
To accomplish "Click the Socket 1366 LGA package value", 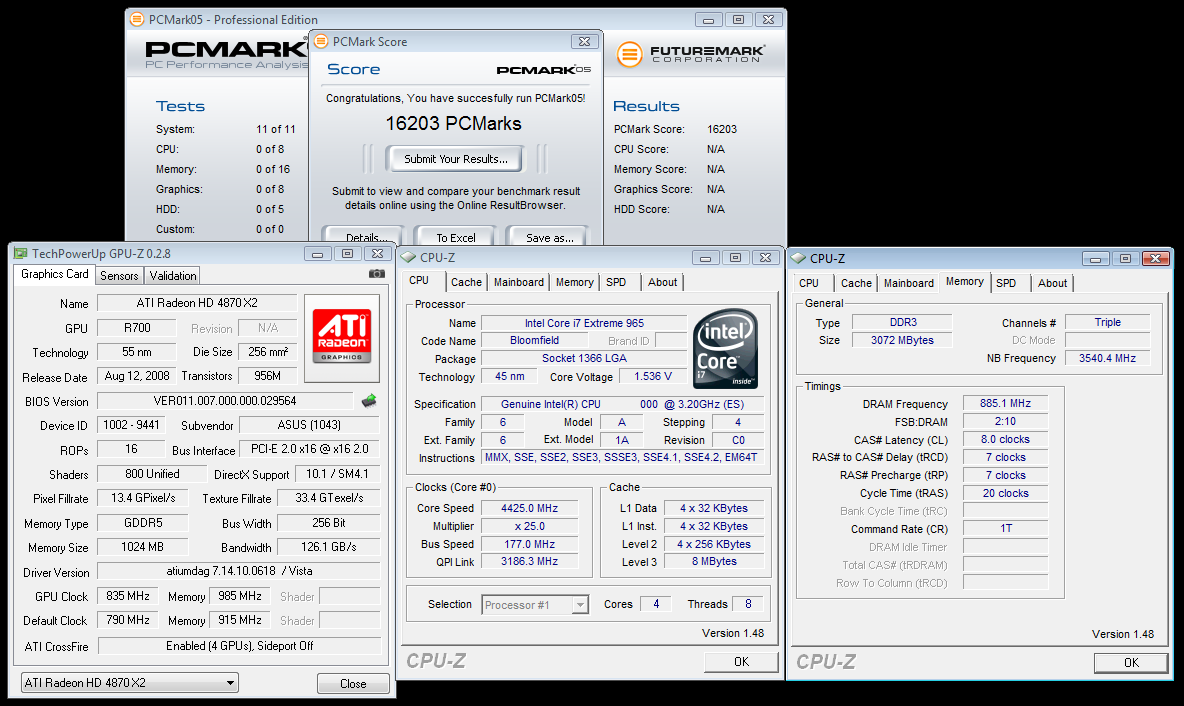I will pos(584,359).
